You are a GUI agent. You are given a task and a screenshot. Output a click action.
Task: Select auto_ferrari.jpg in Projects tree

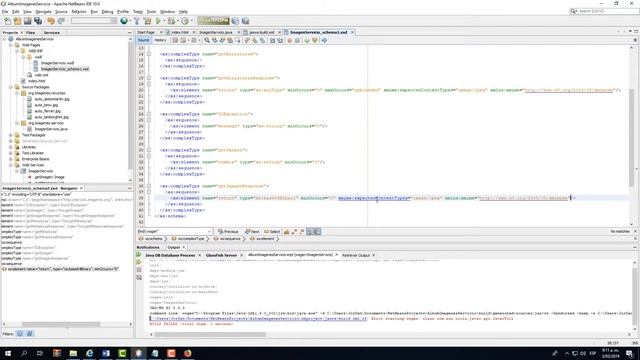(47, 111)
